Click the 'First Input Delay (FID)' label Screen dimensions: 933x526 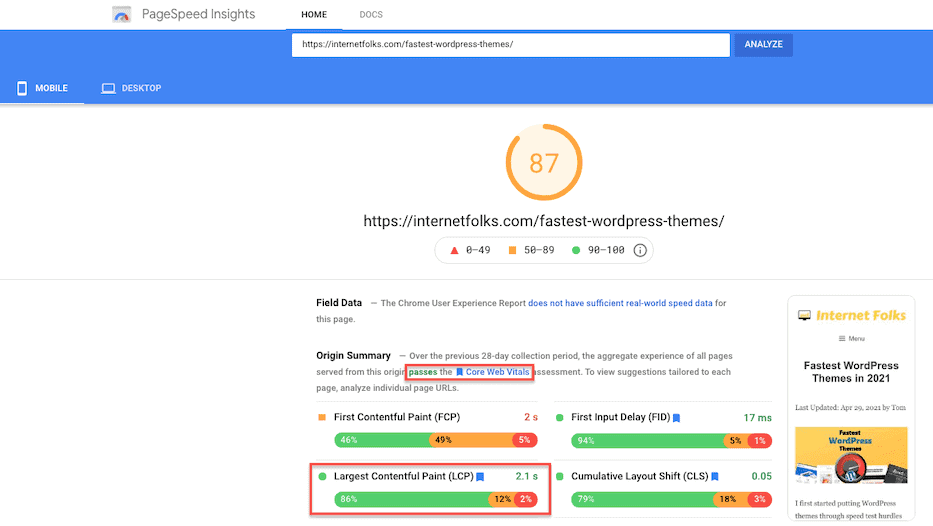click(x=621, y=417)
